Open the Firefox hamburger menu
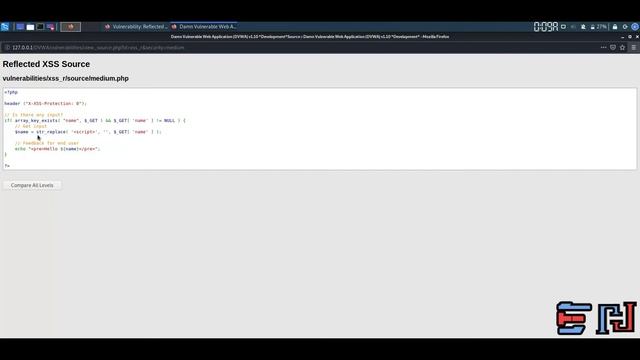 point(634,48)
